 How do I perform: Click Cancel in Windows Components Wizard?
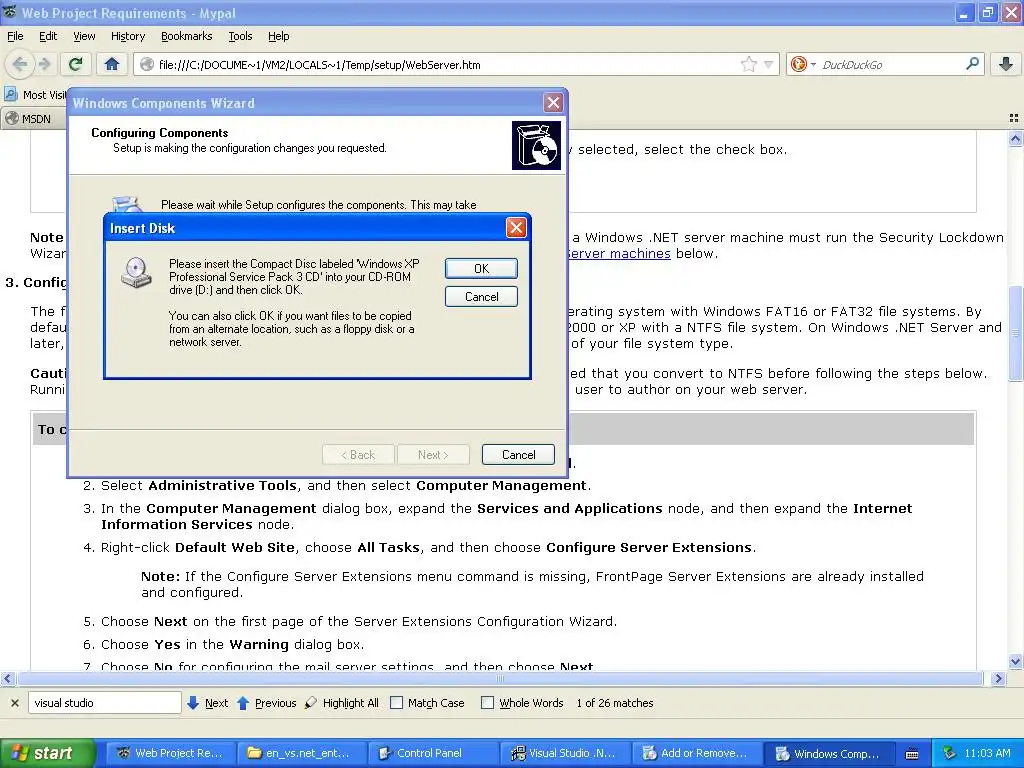(519, 455)
